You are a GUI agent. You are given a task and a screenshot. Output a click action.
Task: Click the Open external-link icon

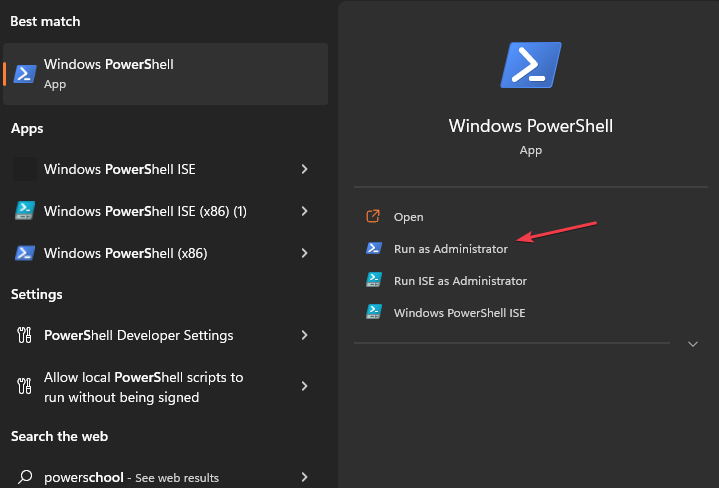[x=373, y=216]
